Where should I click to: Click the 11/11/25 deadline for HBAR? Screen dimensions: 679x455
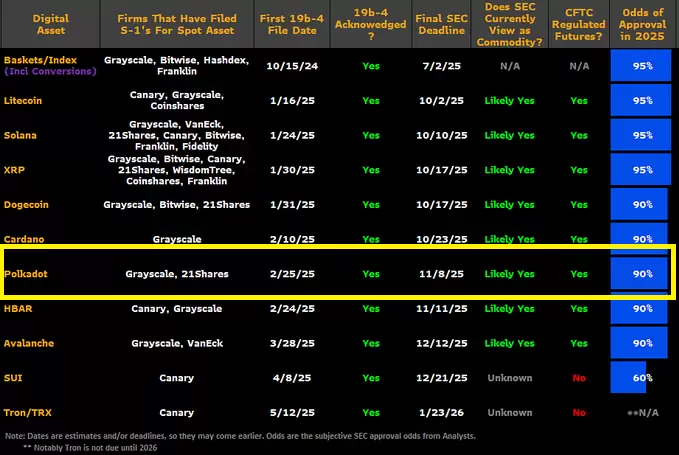[x=442, y=308]
